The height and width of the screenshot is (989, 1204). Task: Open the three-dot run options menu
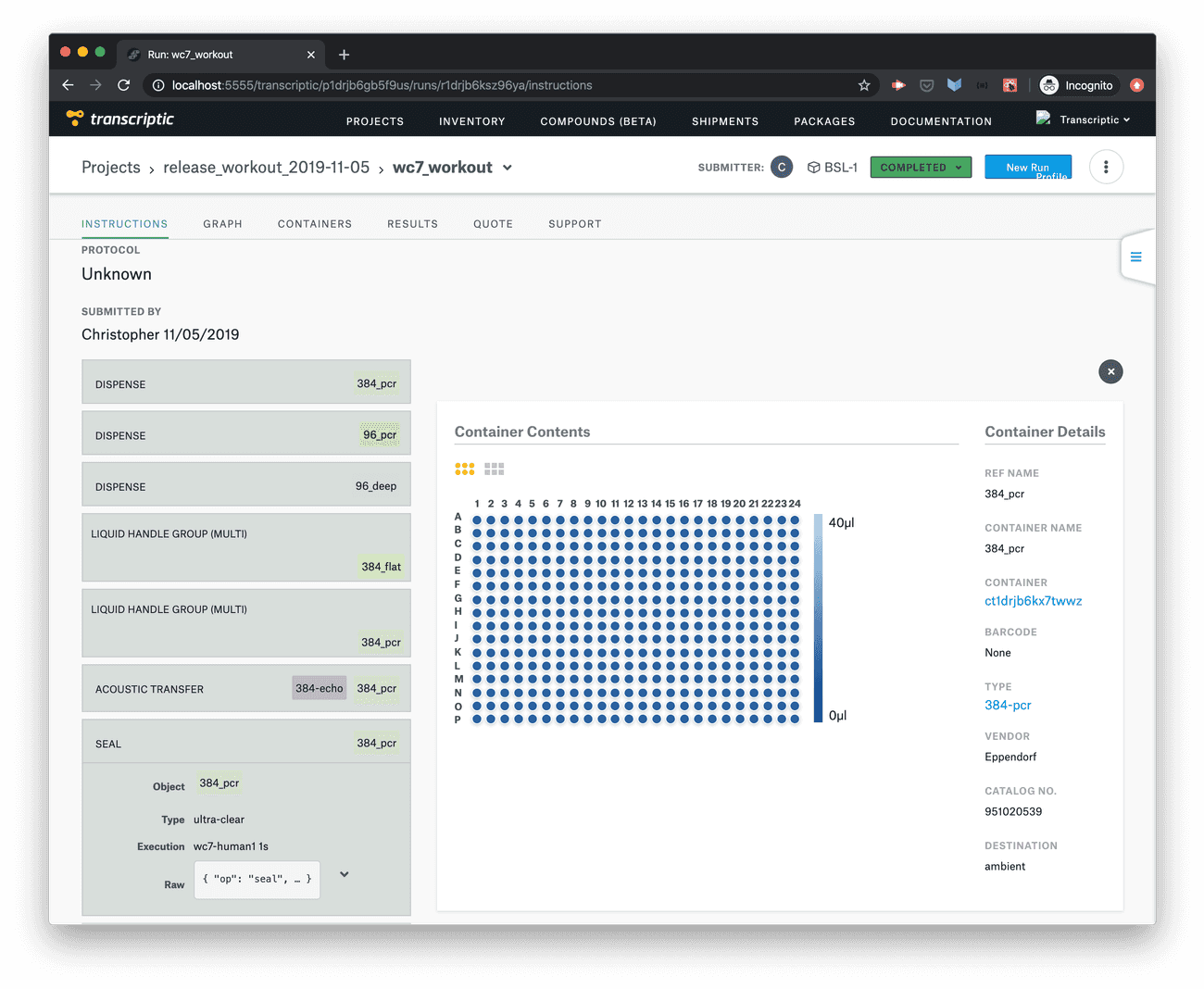[1106, 168]
